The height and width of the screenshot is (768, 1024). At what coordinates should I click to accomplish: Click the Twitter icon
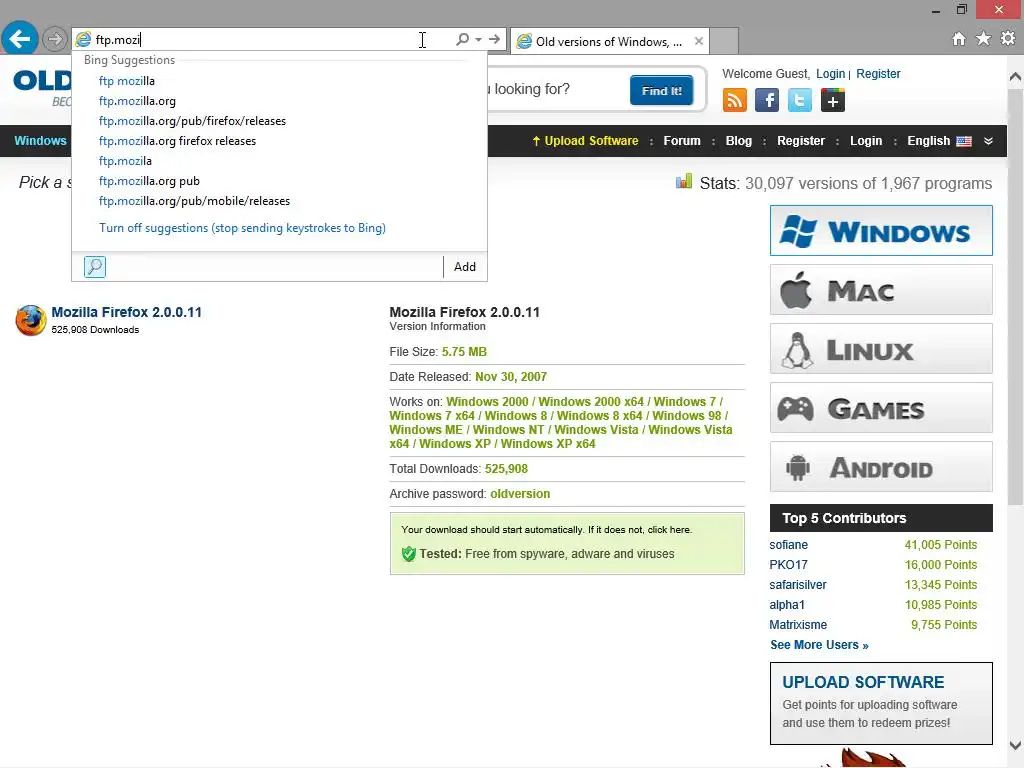[x=799, y=101]
